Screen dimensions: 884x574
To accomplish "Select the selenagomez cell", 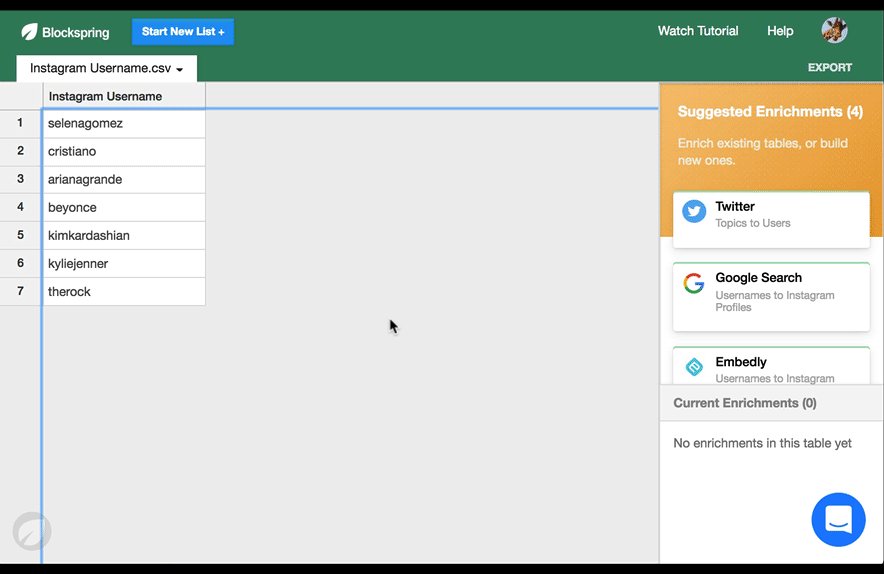I will tap(124, 123).
